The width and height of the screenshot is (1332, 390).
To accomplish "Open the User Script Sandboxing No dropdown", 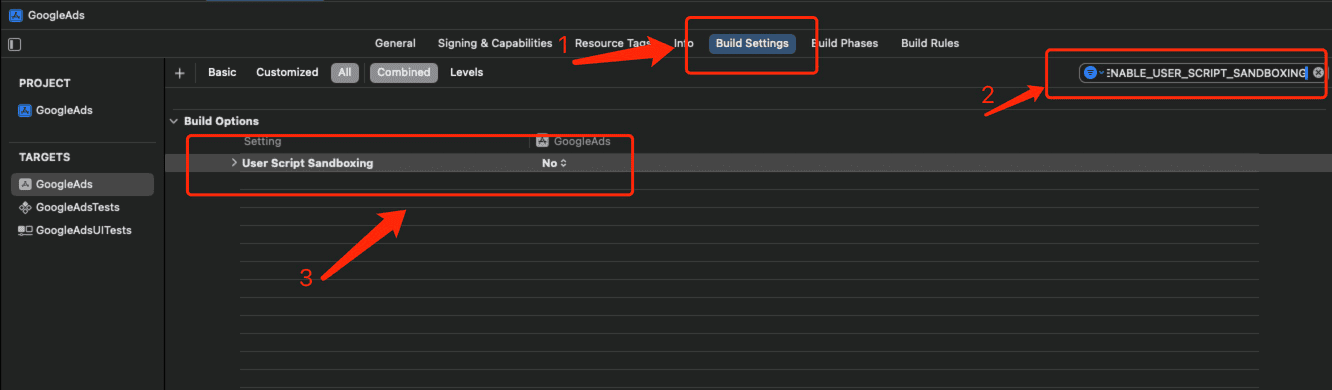I will [x=554, y=163].
